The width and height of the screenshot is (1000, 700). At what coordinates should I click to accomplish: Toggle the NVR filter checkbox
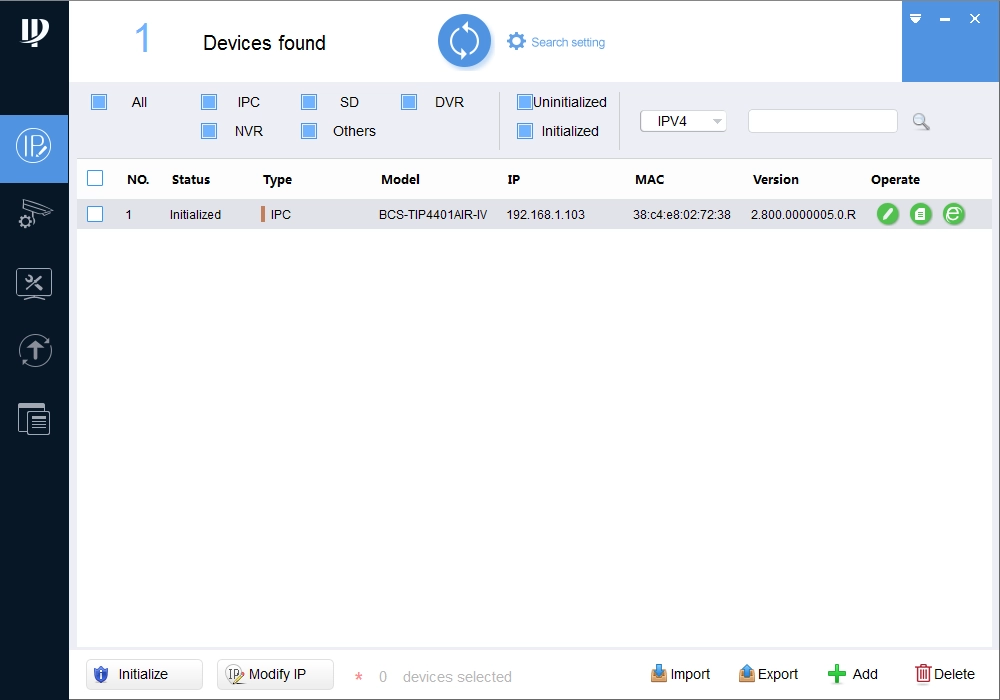(x=209, y=131)
